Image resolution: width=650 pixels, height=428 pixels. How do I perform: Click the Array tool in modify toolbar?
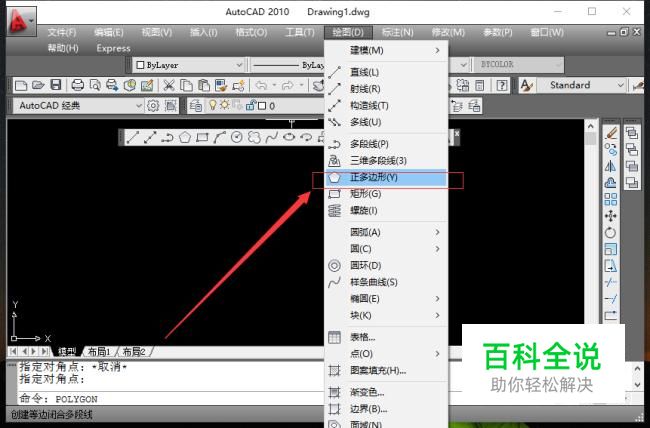[x=611, y=199]
